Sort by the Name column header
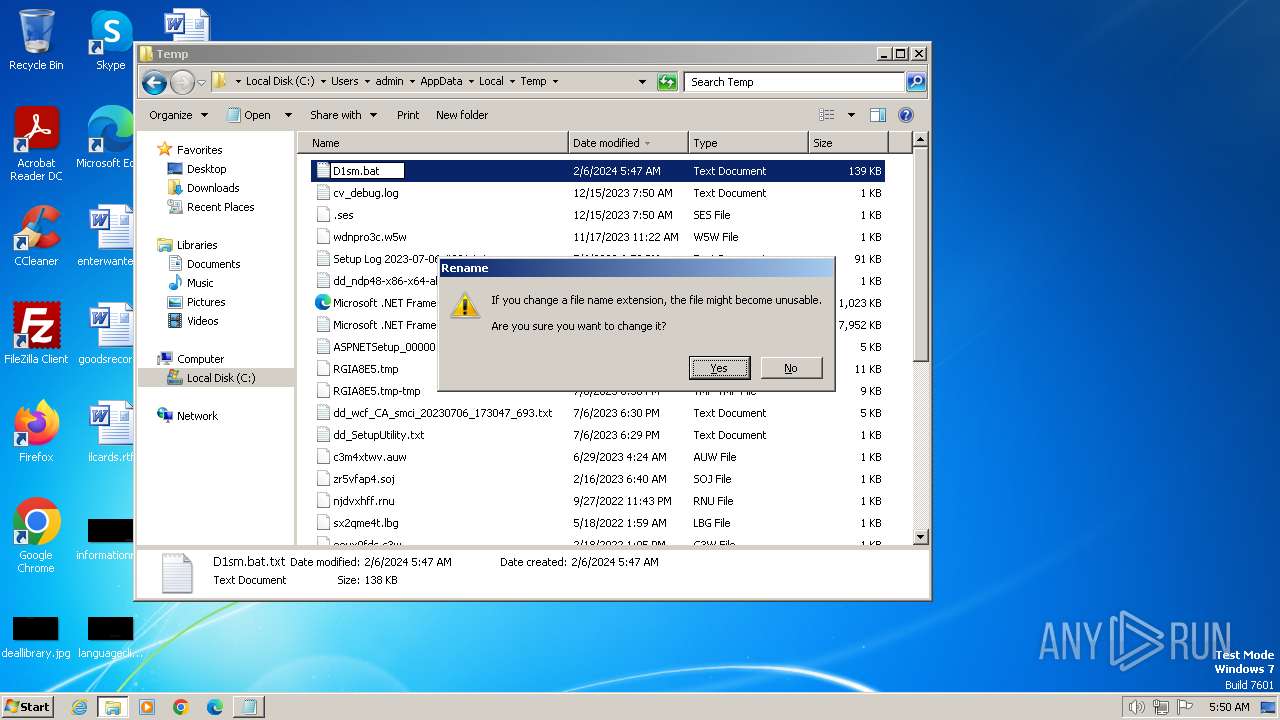 click(435, 143)
